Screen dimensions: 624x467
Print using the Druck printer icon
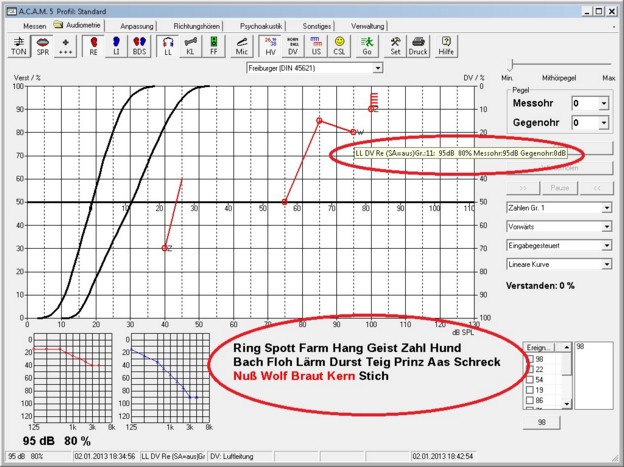(x=418, y=46)
